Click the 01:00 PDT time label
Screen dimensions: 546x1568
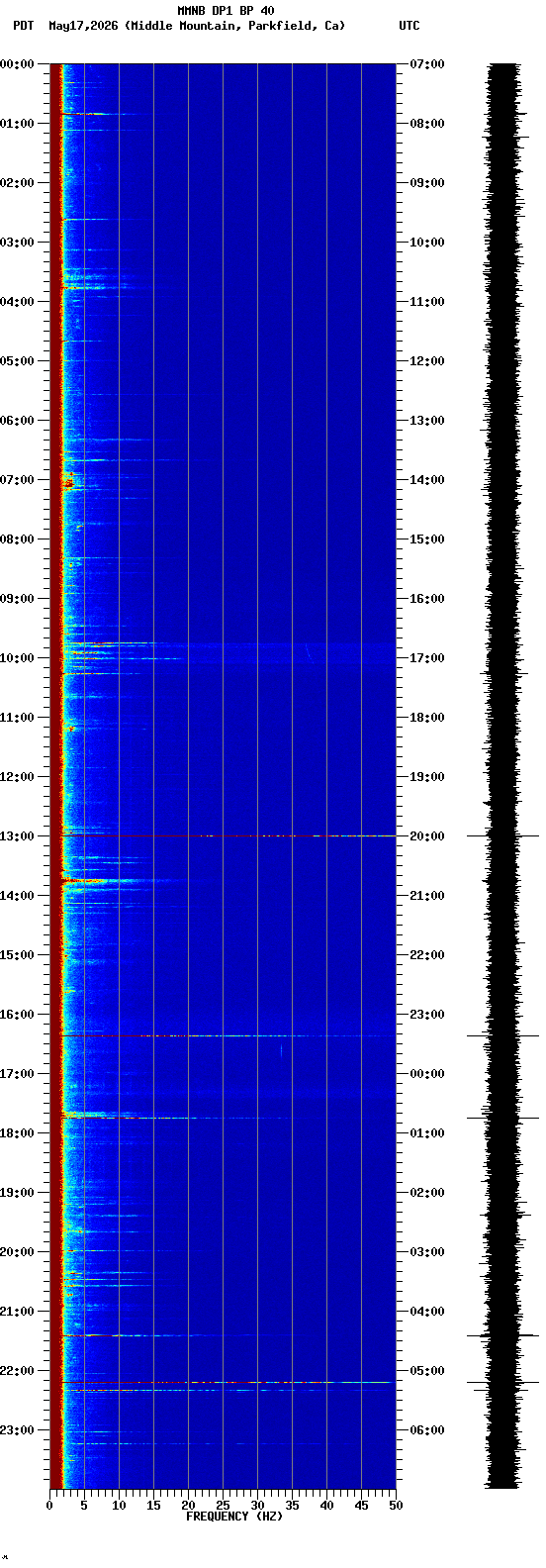(17, 124)
